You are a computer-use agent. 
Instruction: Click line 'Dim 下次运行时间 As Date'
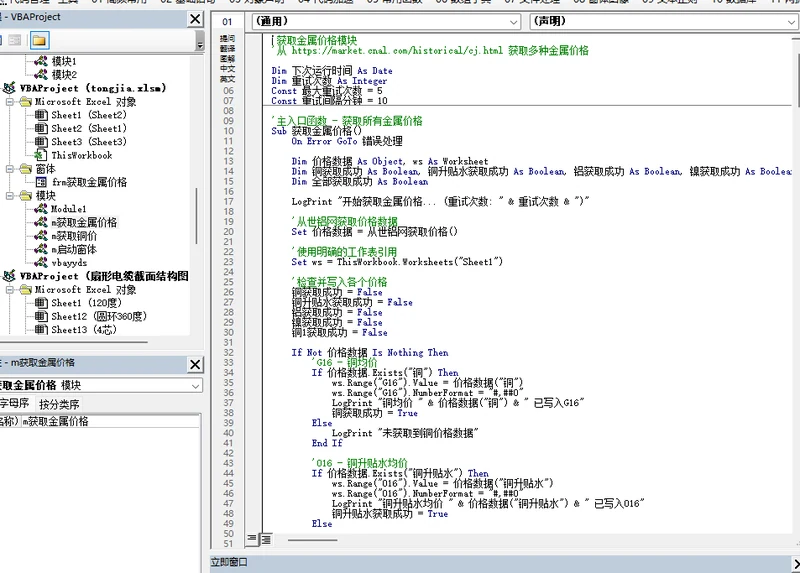click(332, 70)
